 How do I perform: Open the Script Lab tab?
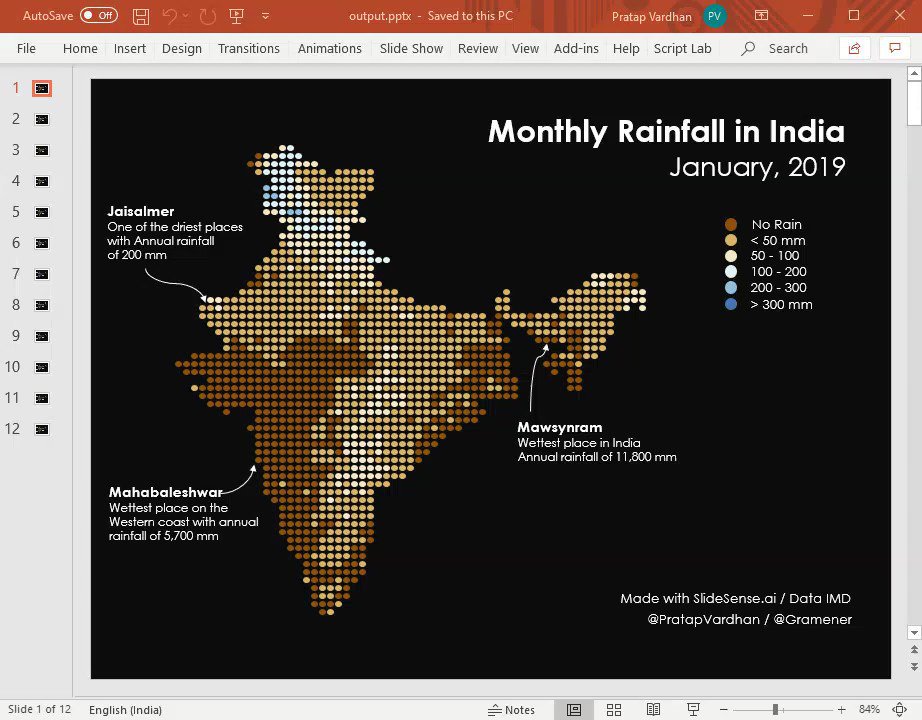point(682,48)
